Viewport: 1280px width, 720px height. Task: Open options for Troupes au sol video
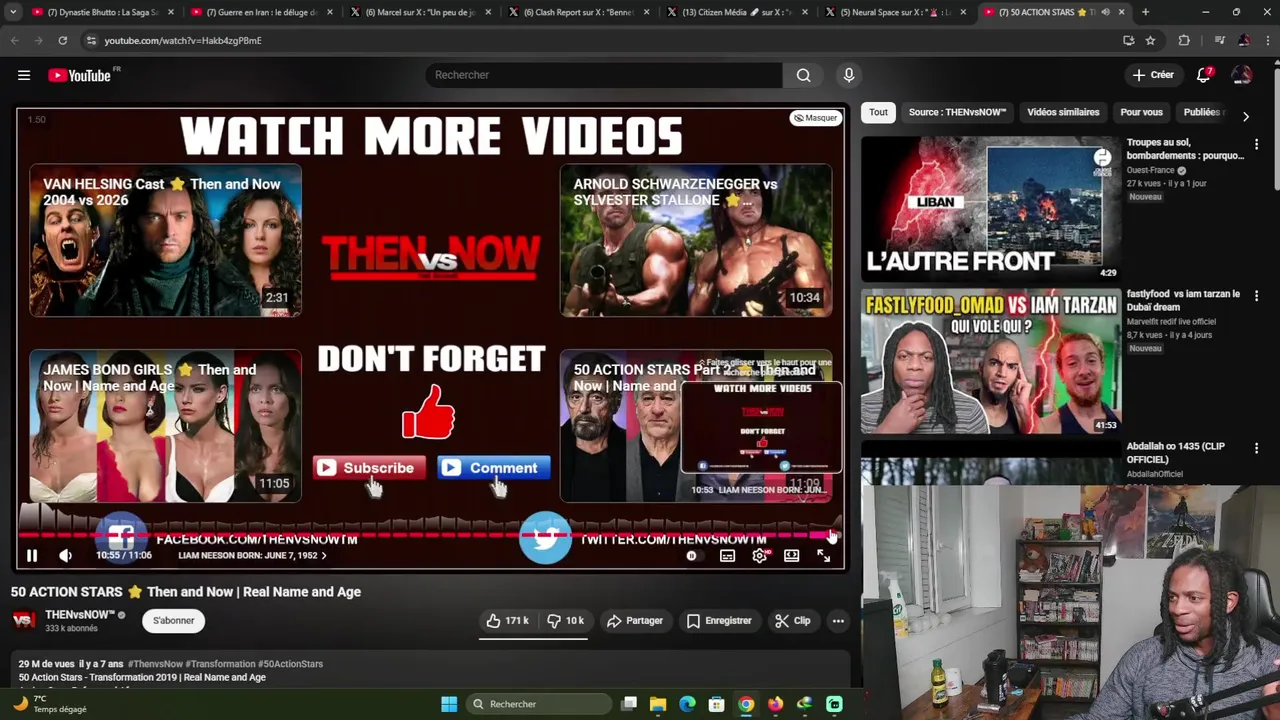1256,145
